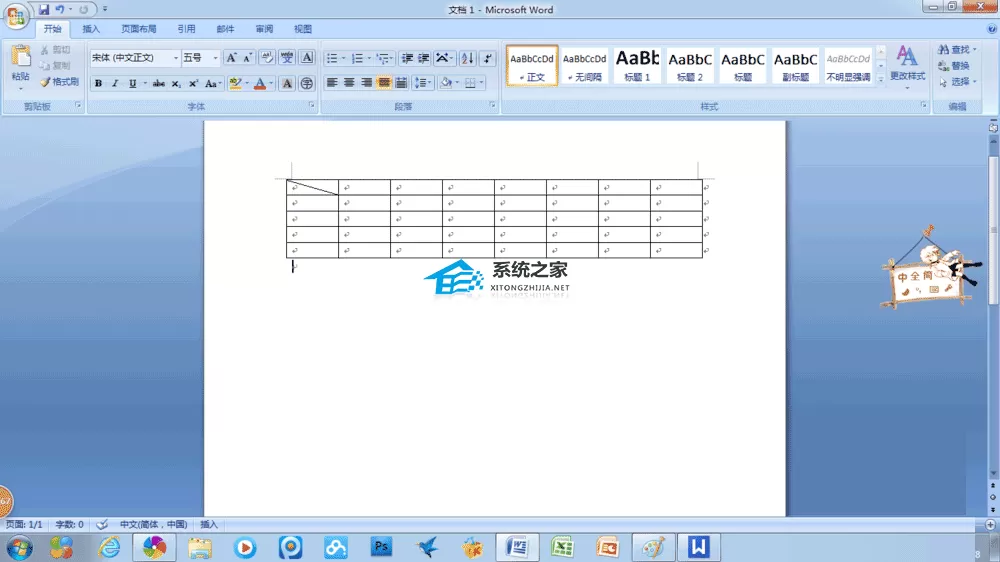Expand the Paragraph dialog launcher
This screenshot has height=562, width=1000.
pyautogui.click(x=492, y=105)
